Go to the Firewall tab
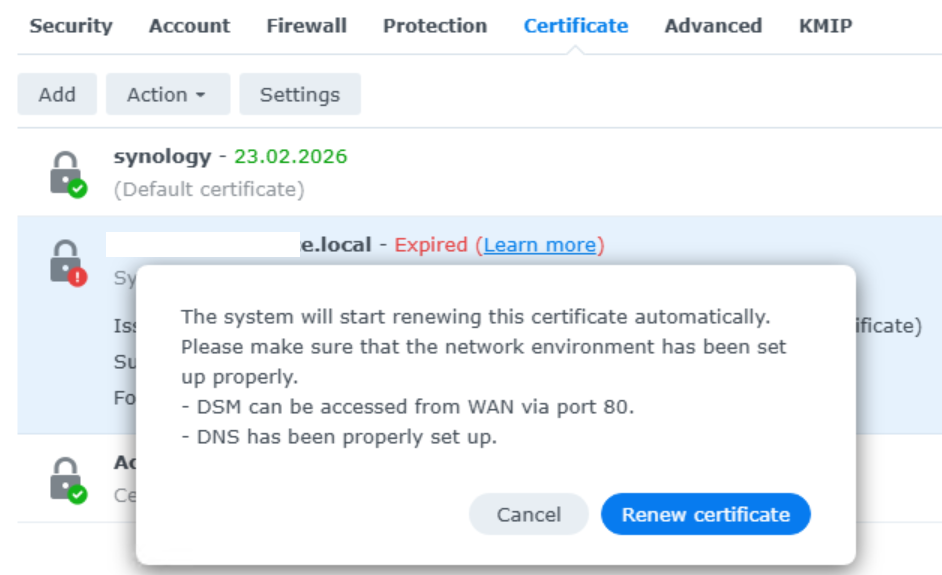 point(306,26)
